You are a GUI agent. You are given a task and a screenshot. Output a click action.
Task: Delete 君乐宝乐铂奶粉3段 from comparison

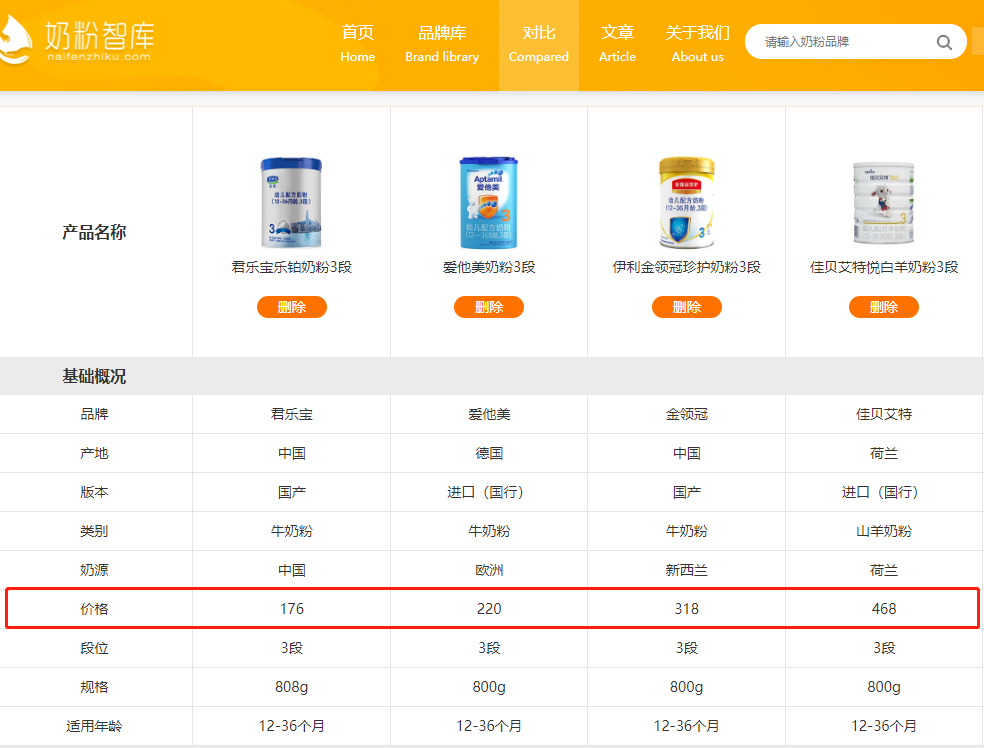292,307
